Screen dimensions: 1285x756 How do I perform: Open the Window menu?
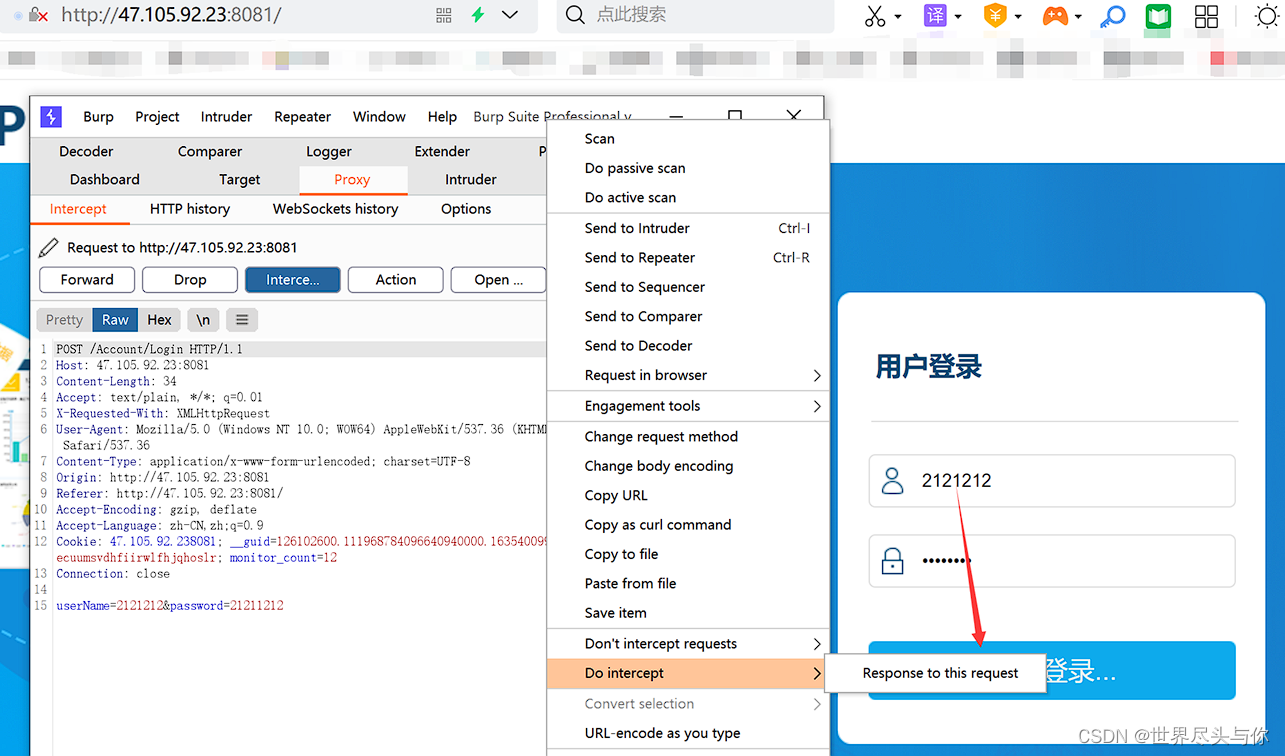click(x=379, y=117)
